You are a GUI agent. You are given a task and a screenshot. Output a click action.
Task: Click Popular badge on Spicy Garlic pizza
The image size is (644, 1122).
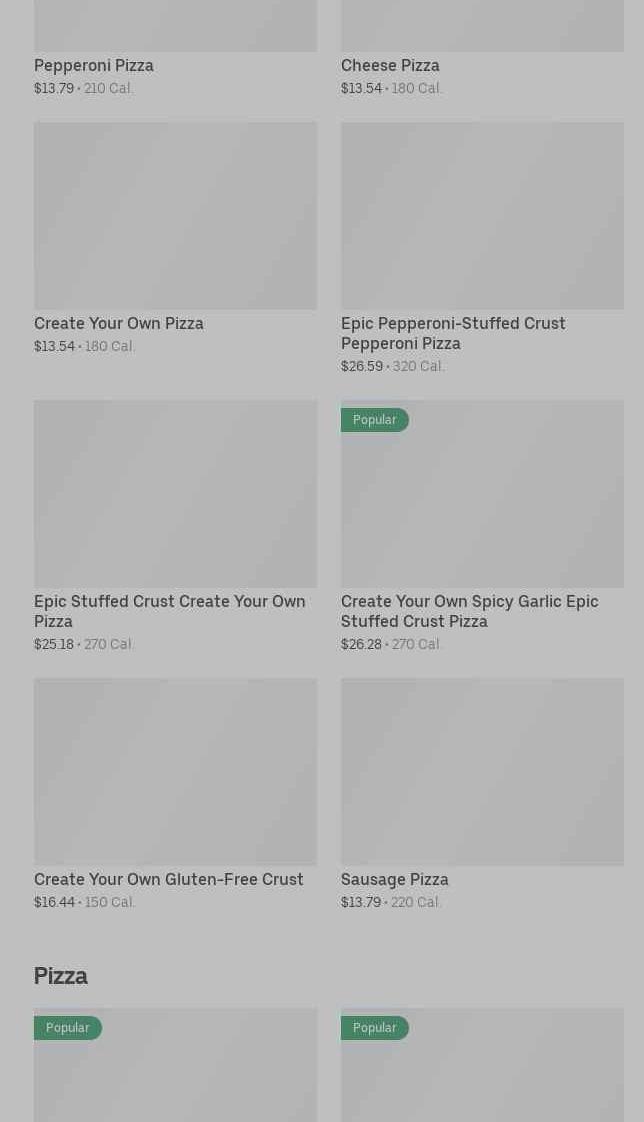pos(375,420)
